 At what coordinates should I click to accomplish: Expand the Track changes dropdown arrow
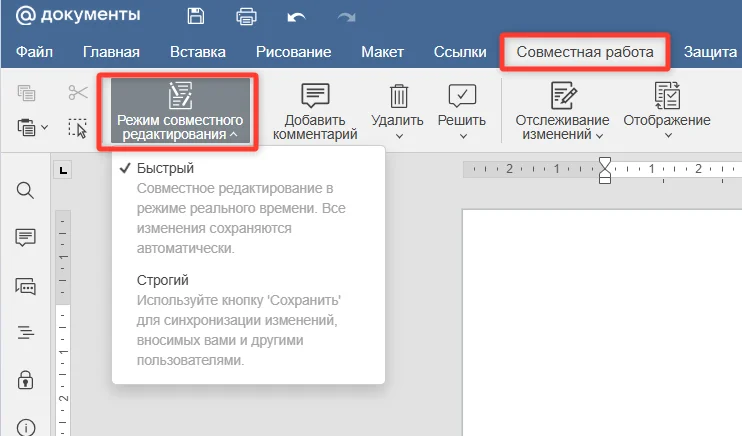click(599, 136)
